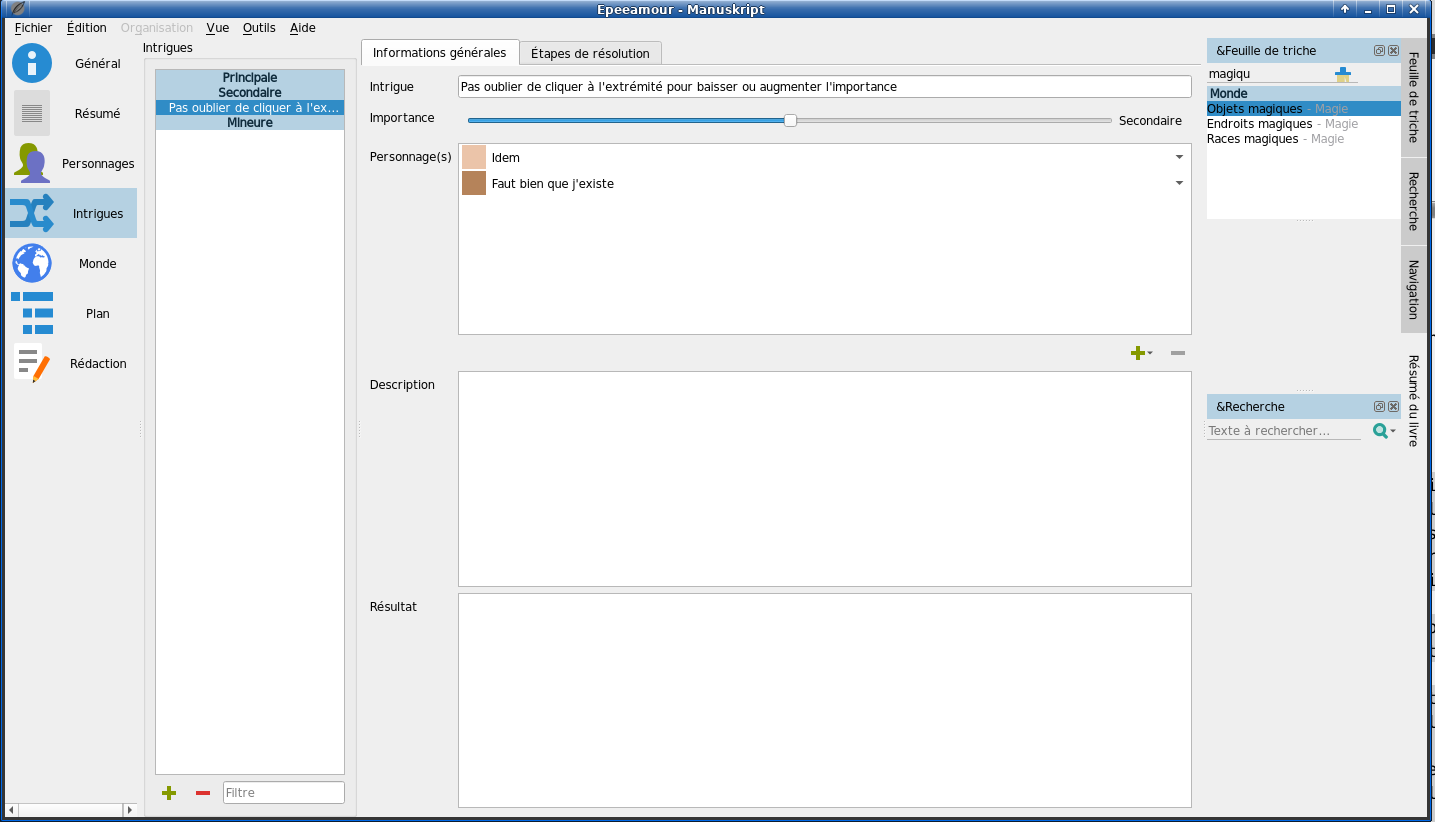Switch to the Étapes de résolution tab
Image resolution: width=1435 pixels, height=822 pixels.
coord(590,53)
